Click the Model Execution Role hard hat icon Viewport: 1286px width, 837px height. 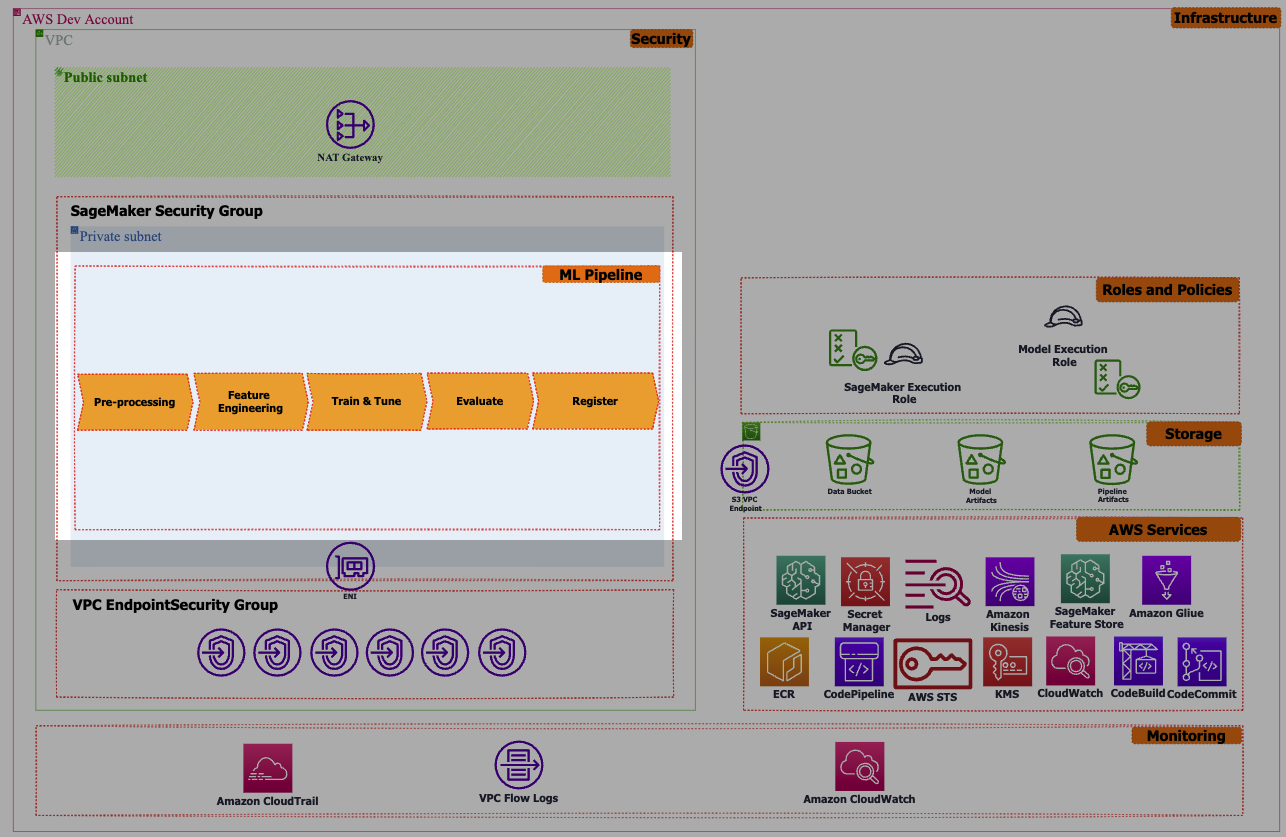(x=1064, y=316)
